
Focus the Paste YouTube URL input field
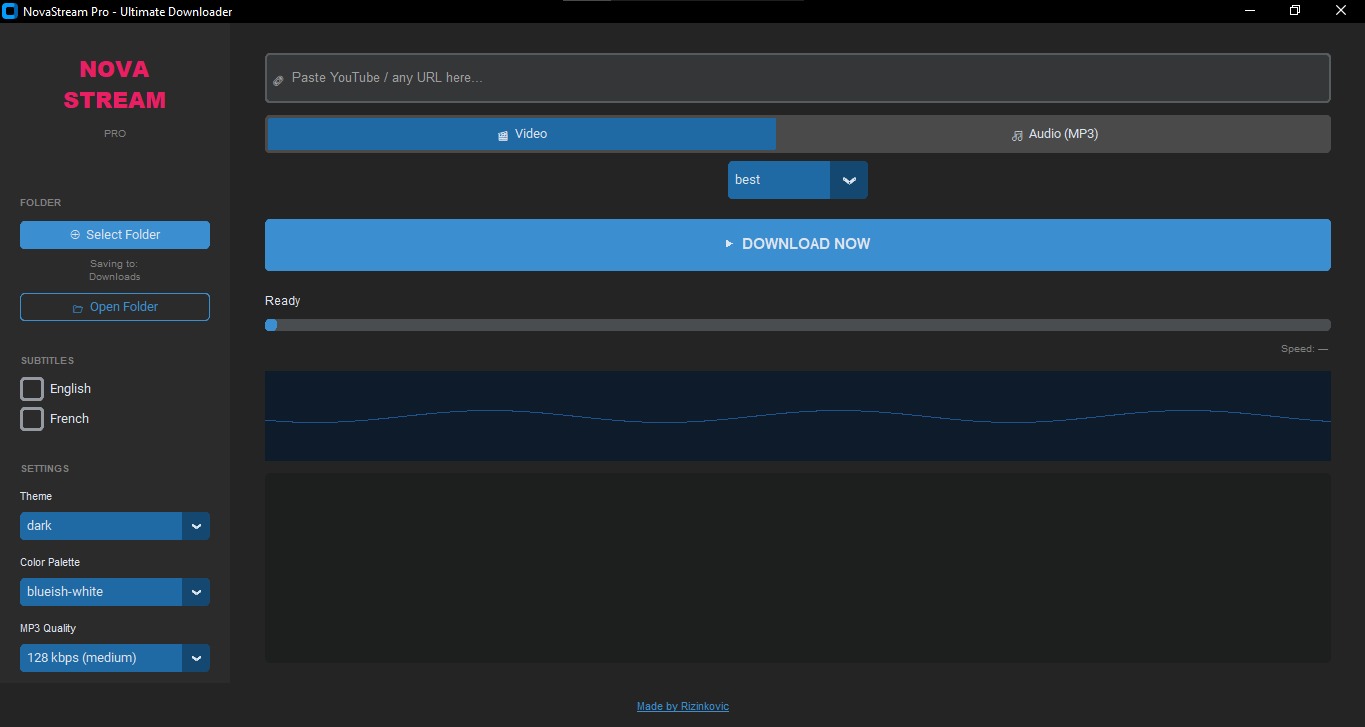(800, 78)
